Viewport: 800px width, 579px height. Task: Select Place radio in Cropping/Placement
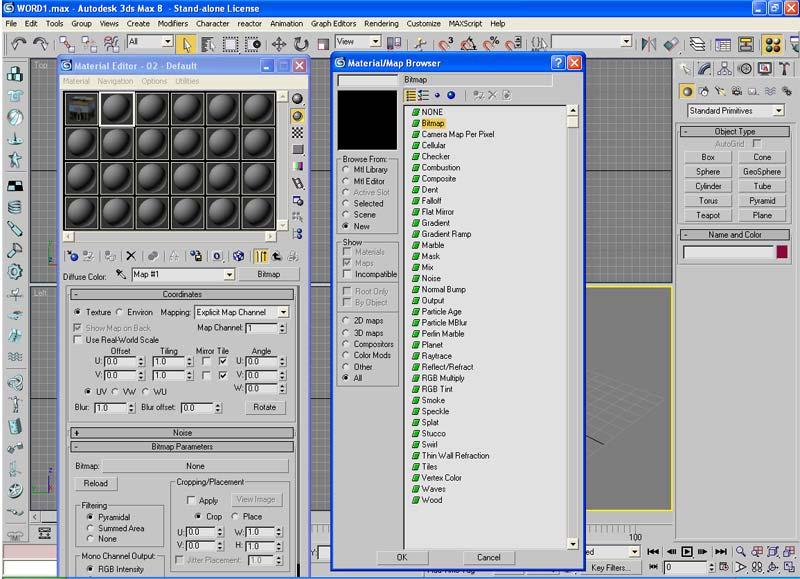tap(235, 516)
